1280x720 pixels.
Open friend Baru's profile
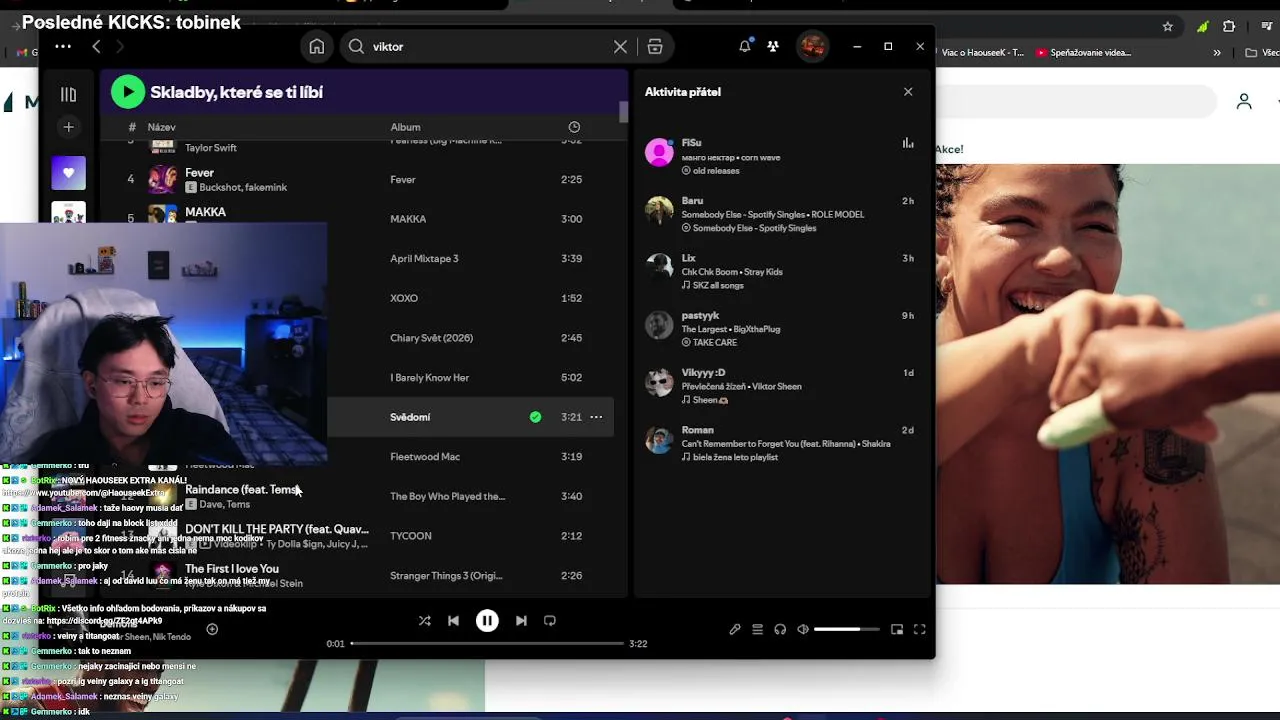pos(692,201)
